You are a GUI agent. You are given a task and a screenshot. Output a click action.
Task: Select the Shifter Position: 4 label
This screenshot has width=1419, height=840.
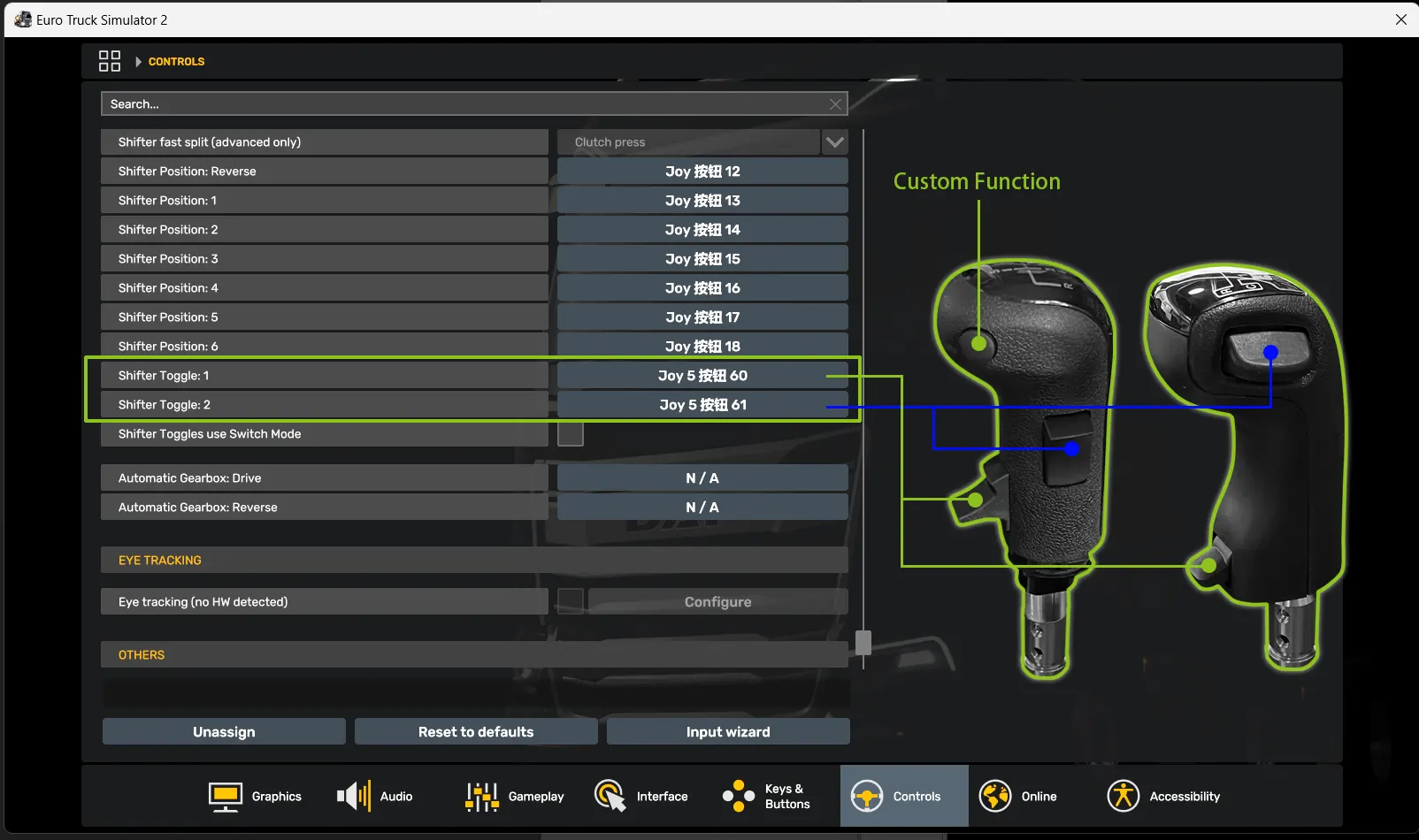pyautogui.click(x=325, y=288)
